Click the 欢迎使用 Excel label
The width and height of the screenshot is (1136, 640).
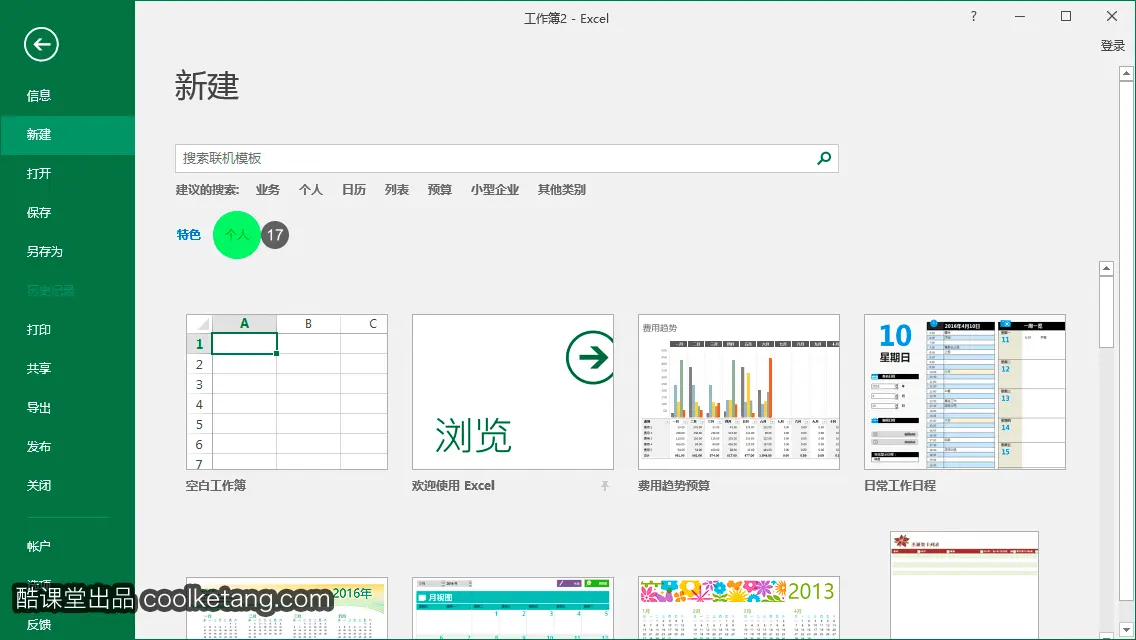[x=454, y=486]
